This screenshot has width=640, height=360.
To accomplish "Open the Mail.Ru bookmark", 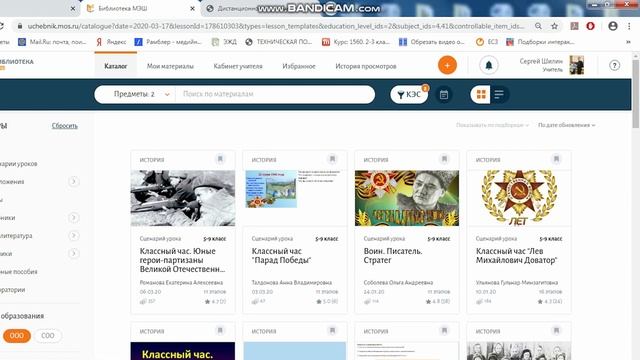I will pos(53,42).
